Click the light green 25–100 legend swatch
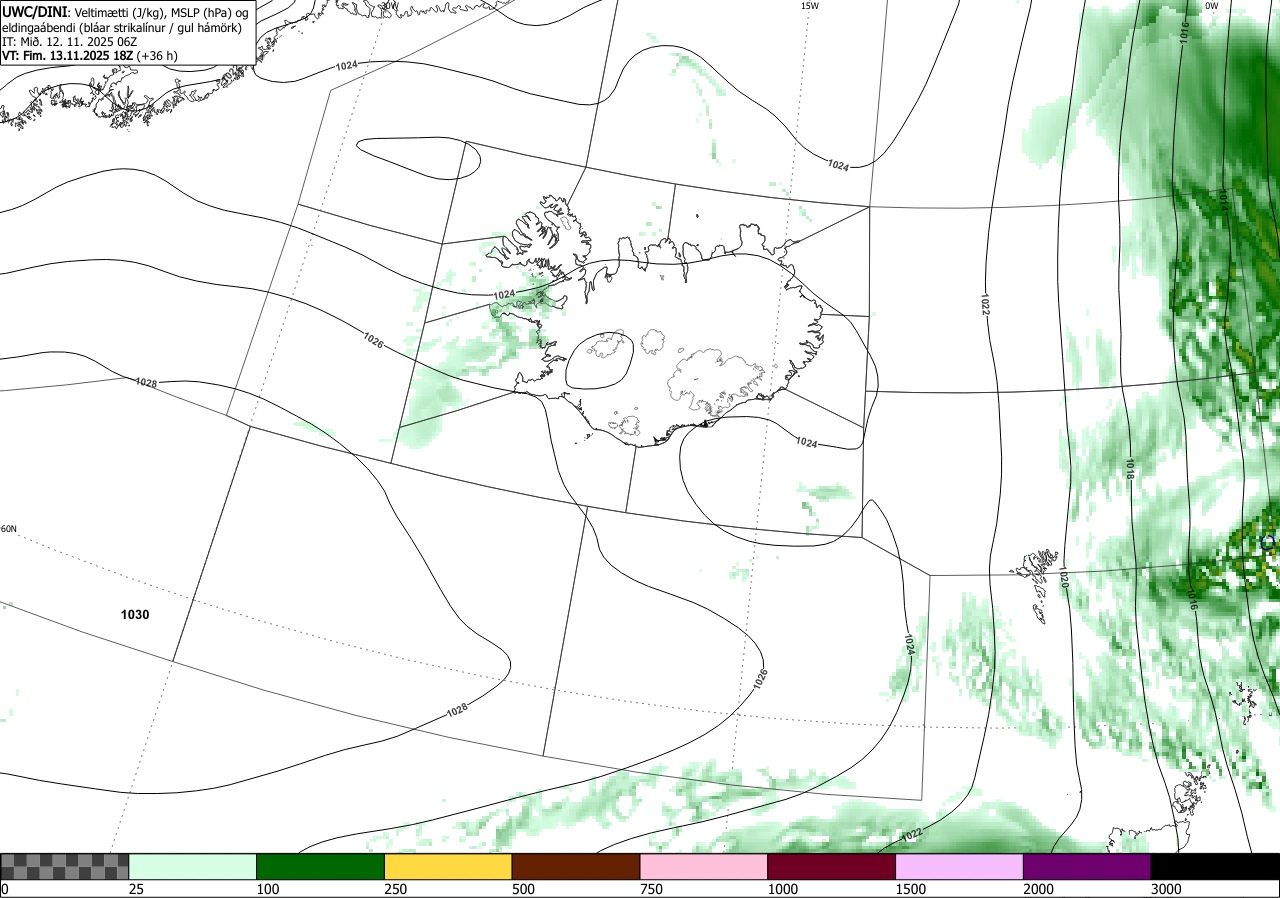 tap(193, 866)
